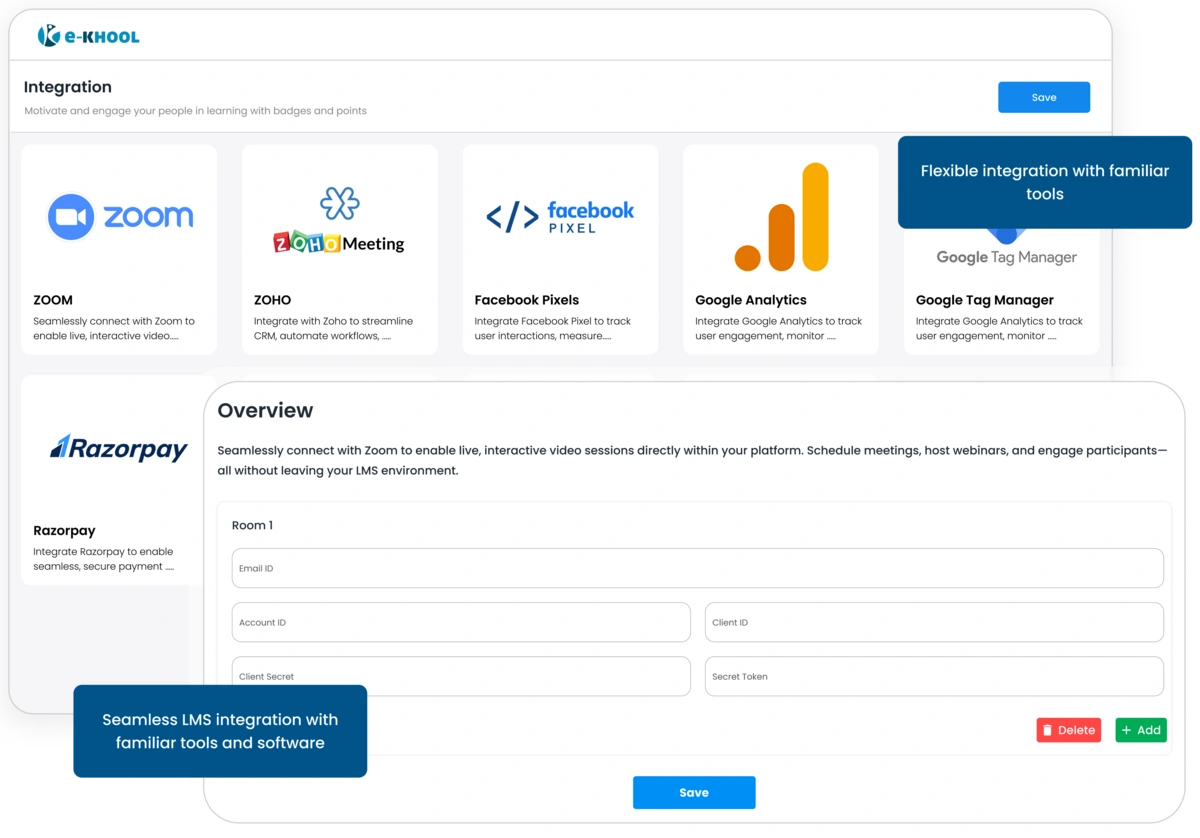Click the top-right Save button

tap(1044, 97)
